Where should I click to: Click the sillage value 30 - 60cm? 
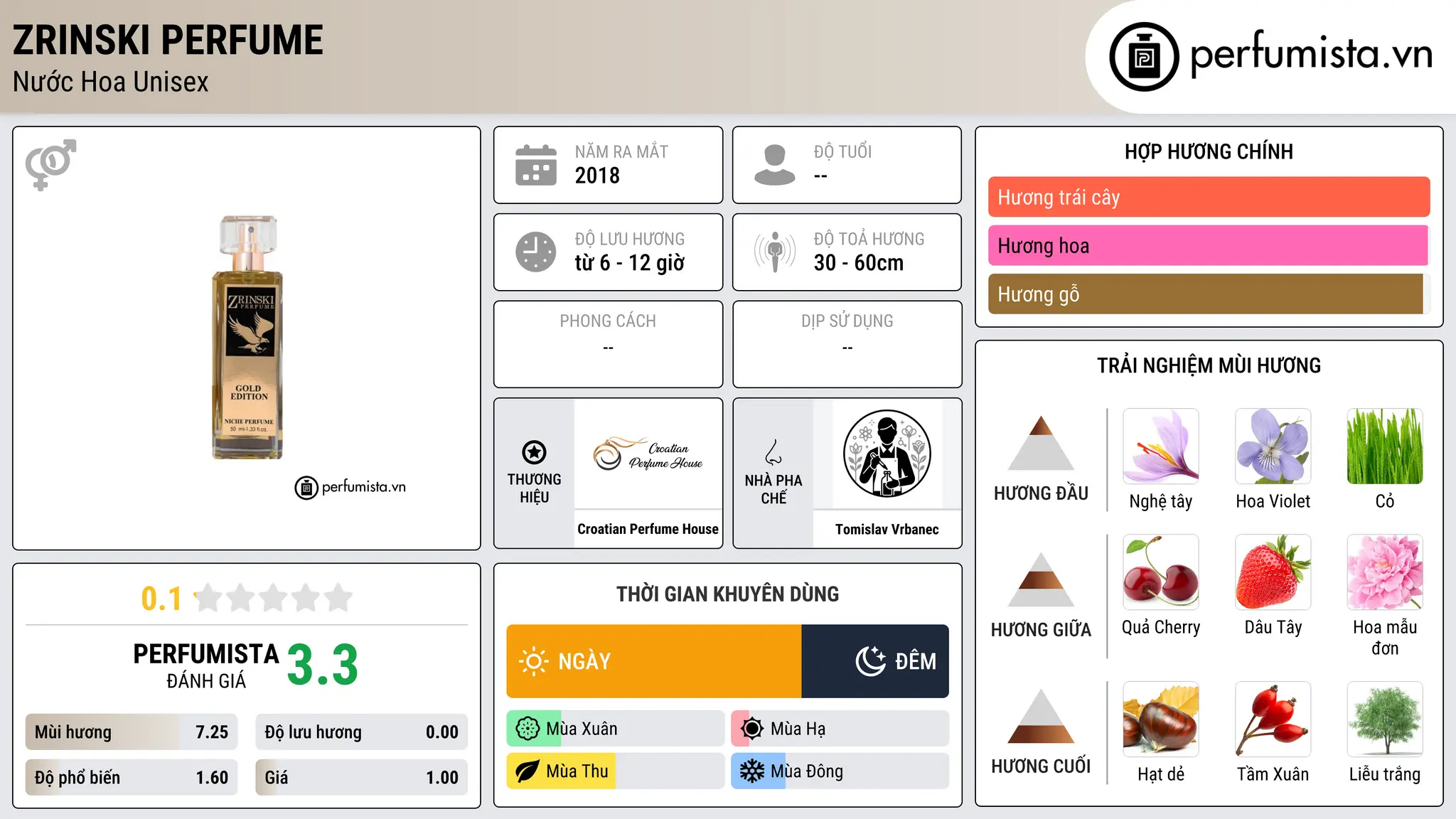click(859, 263)
